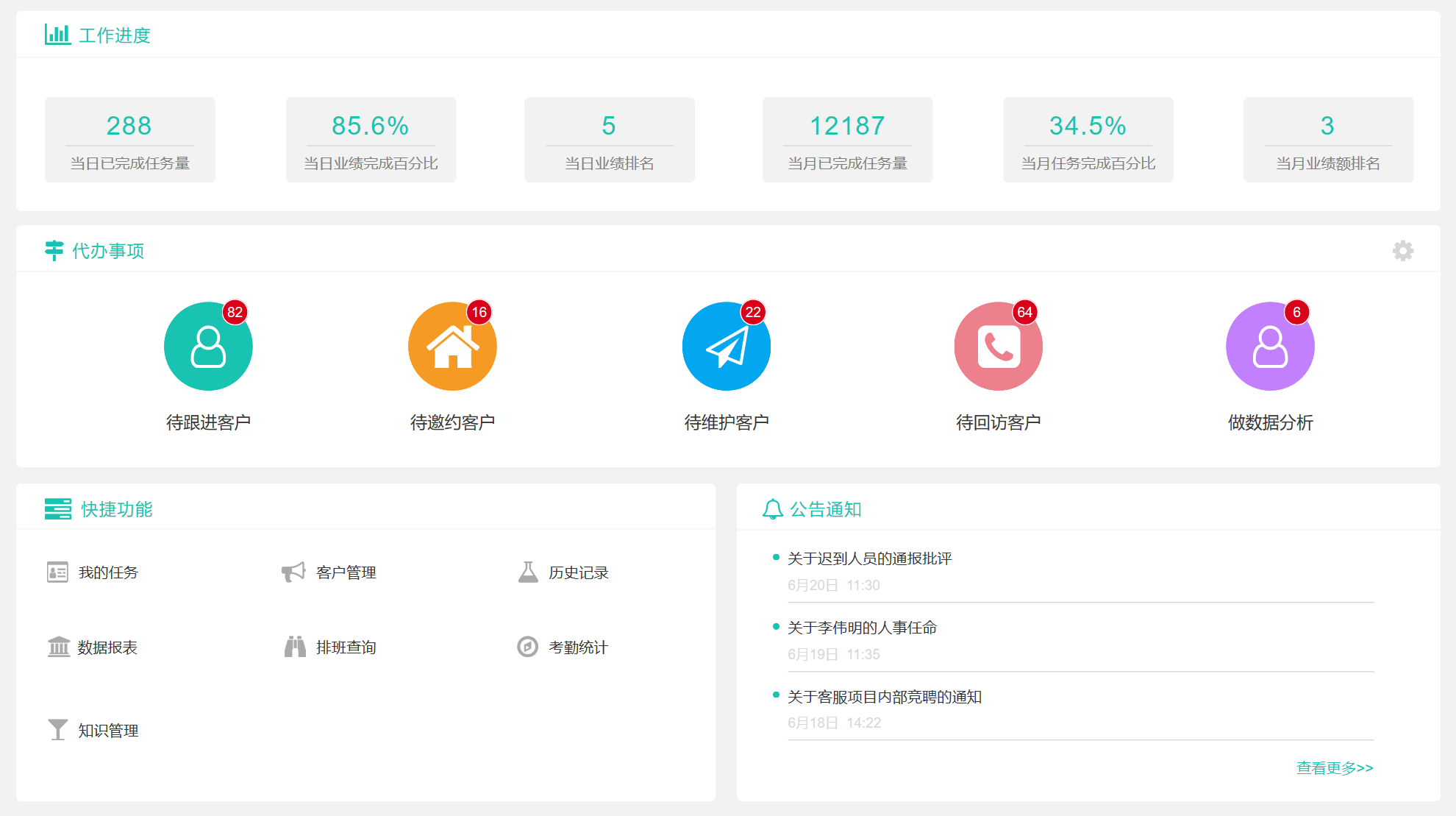Open the 待跟进客户 customer follow-up icon

point(208,346)
